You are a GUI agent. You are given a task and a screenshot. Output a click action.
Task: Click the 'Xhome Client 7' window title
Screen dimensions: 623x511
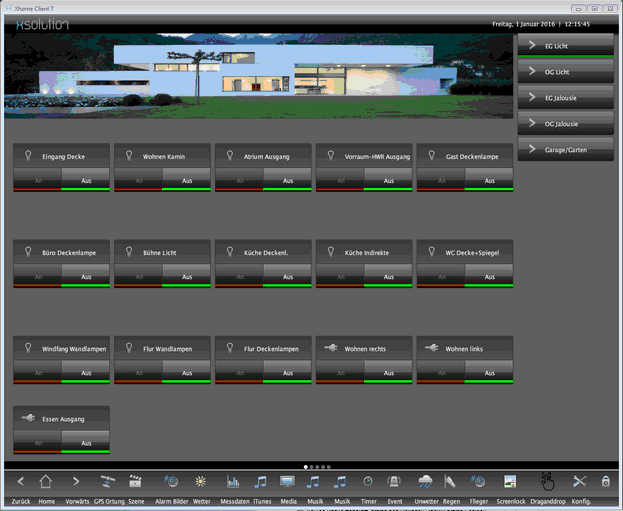(34, 8)
